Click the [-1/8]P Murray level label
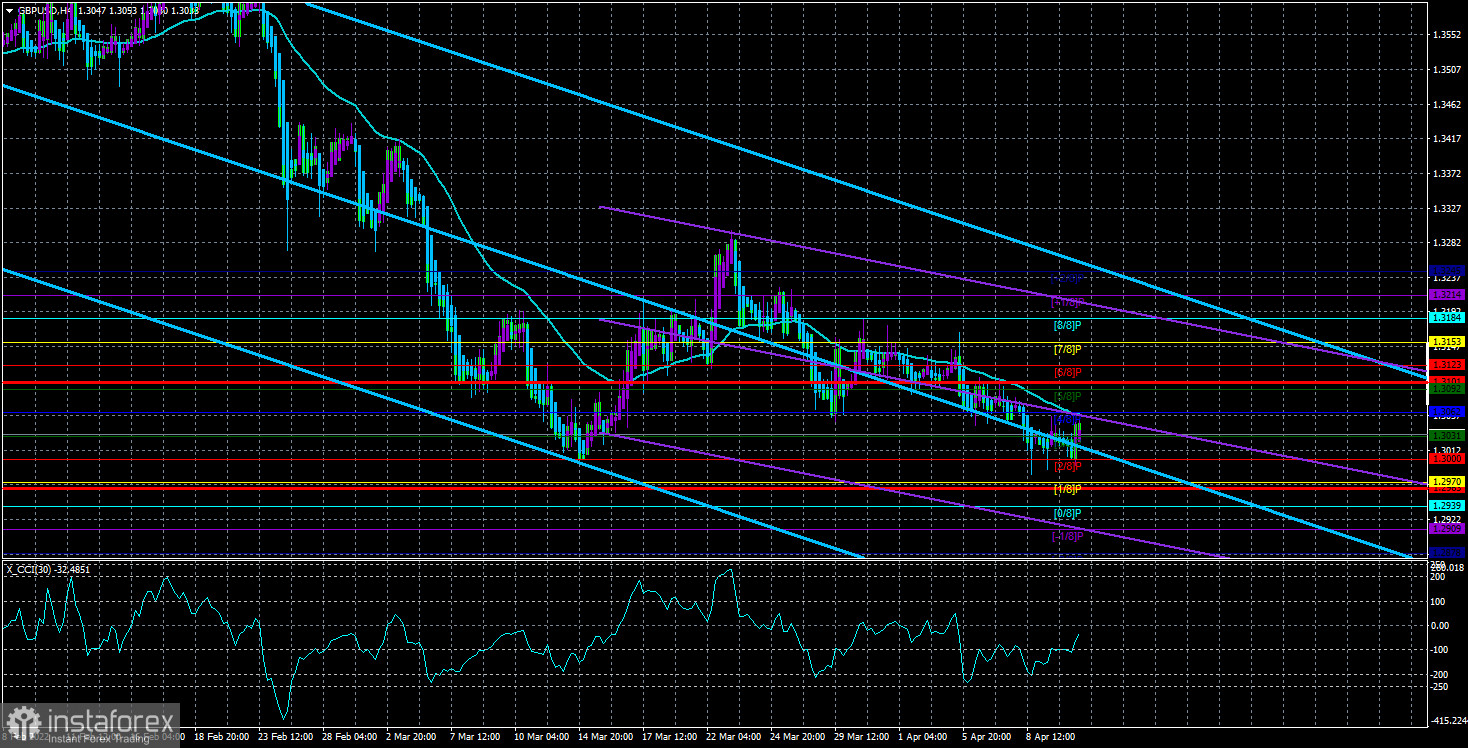 [x=1067, y=536]
